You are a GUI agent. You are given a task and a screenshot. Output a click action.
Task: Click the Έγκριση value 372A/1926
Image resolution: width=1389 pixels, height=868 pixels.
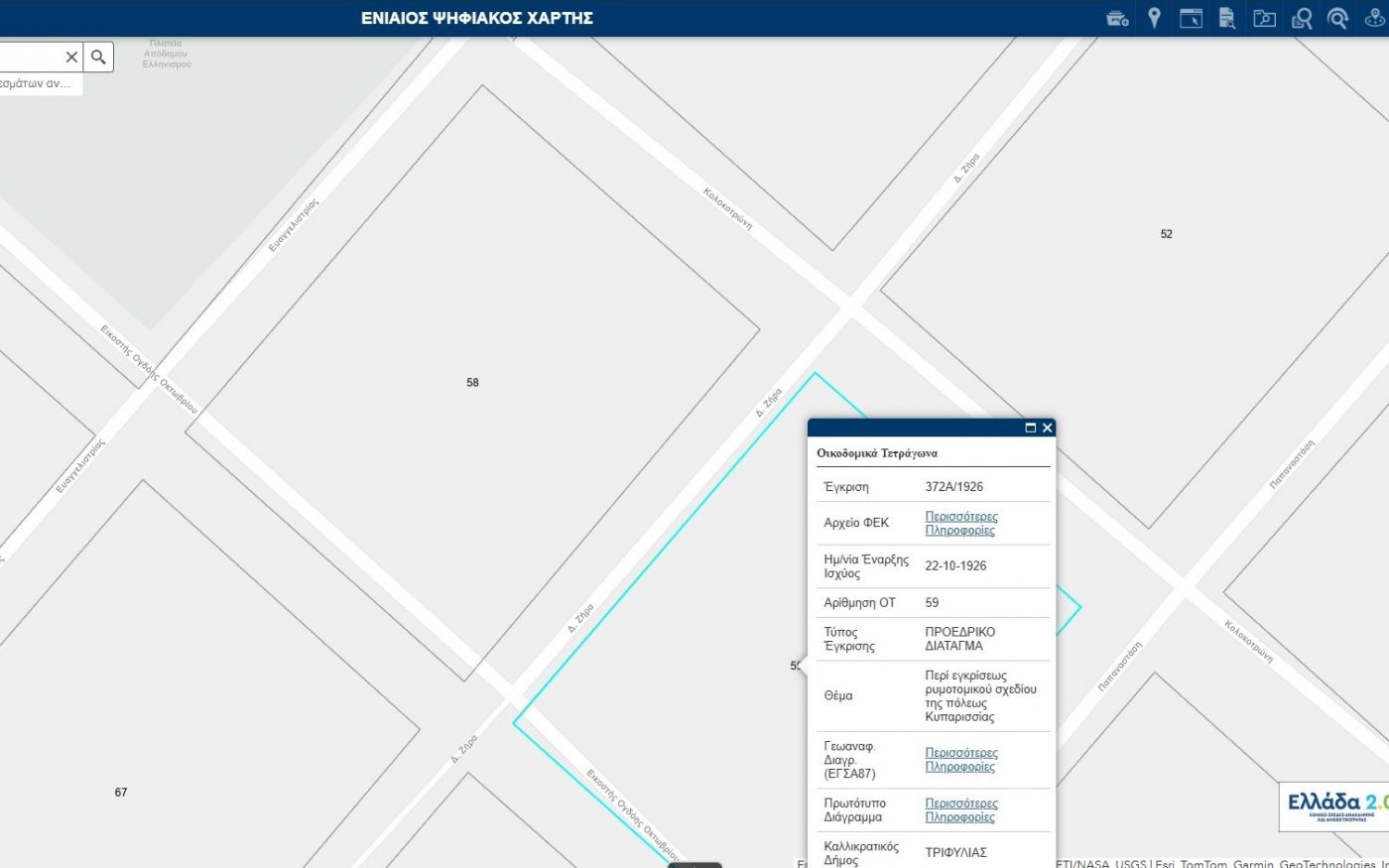pyautogui.click(x=954, y=487)
